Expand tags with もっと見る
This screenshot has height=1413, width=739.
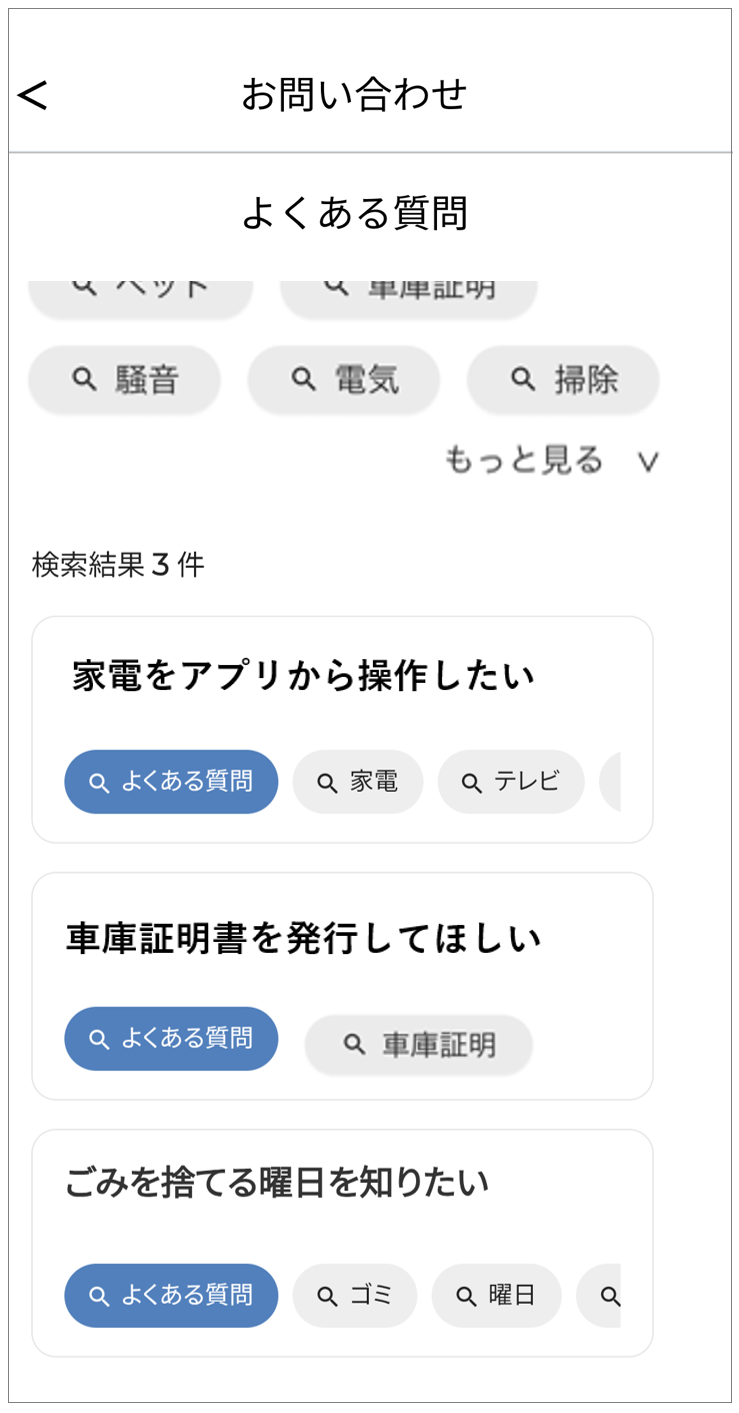pyautogui.click(x=525, y=460)
